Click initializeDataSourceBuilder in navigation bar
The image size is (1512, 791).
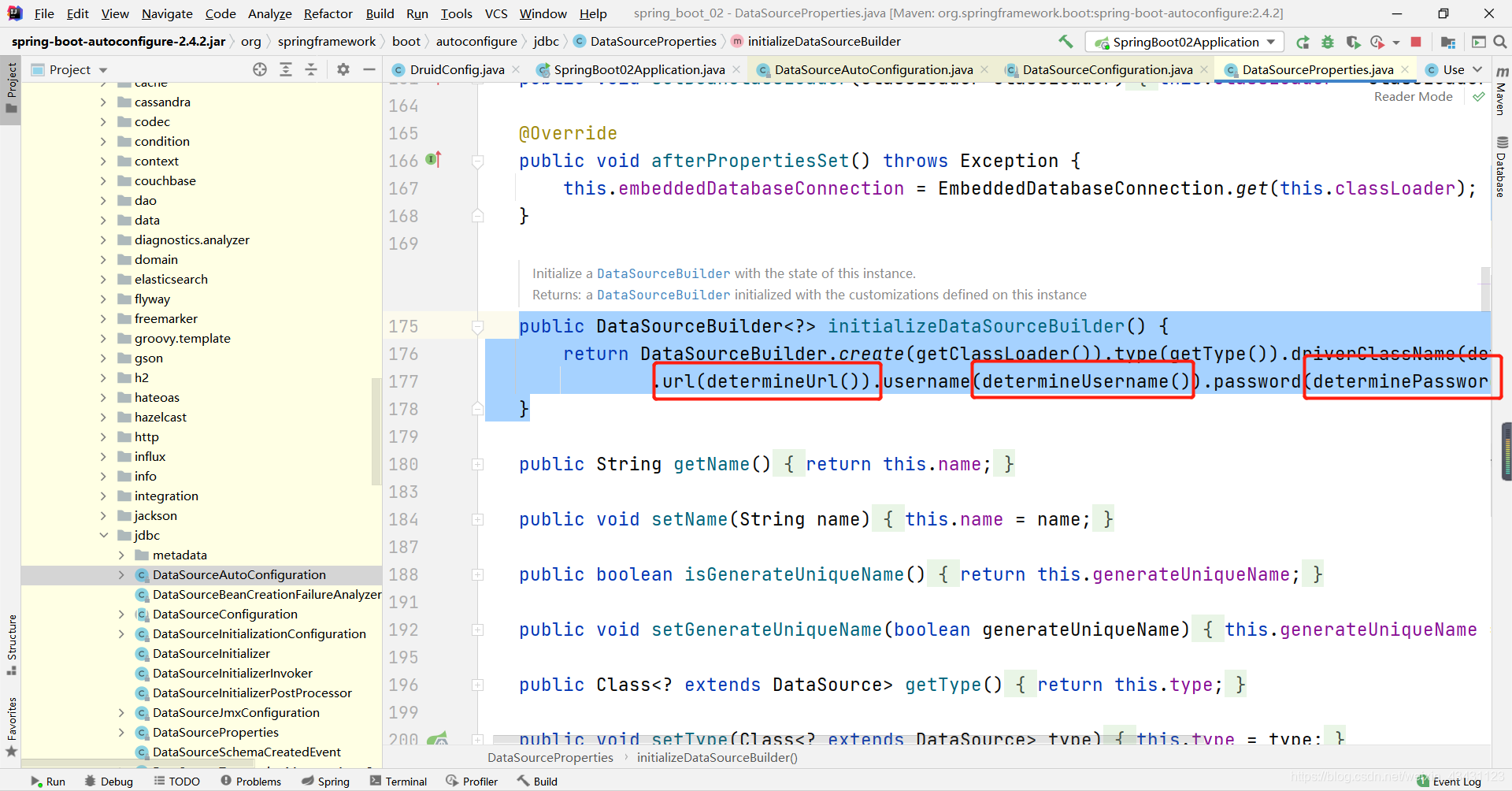[x=824, y=41]
